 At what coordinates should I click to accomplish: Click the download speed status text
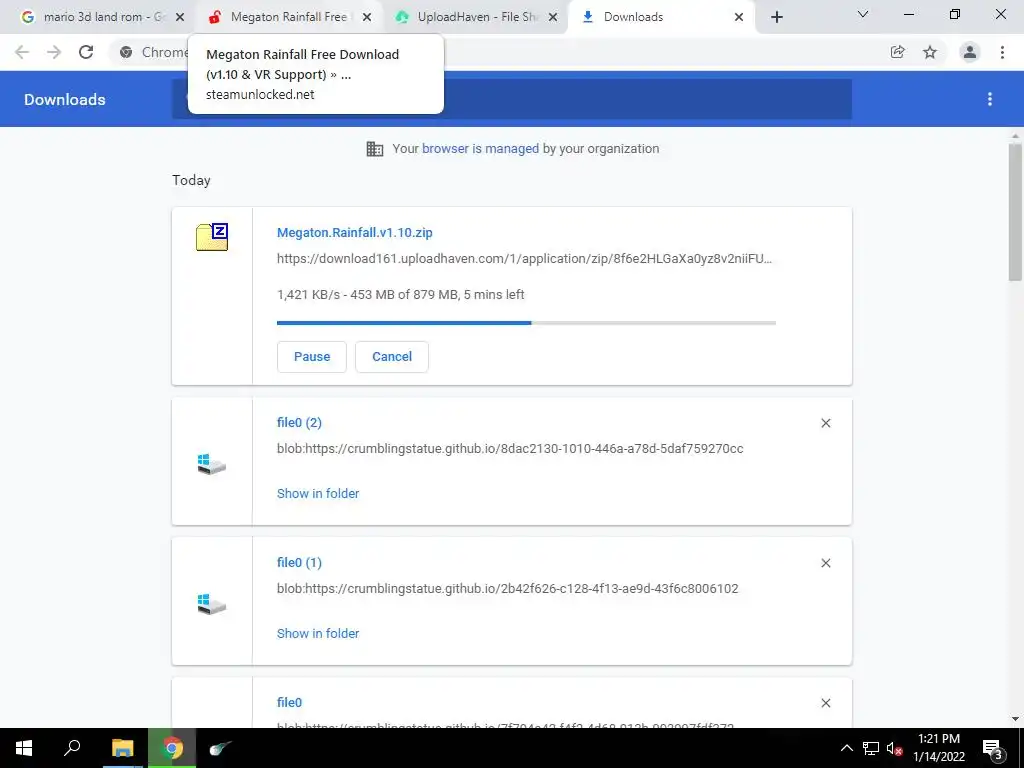(x=400, y=295)
